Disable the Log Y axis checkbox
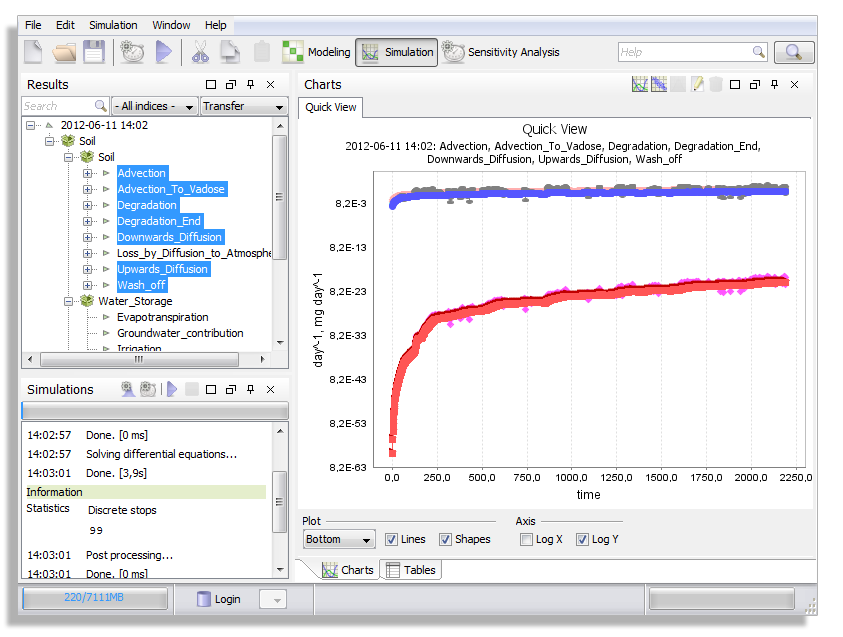This screenshot has height=637, width=843. click(582, 539)
